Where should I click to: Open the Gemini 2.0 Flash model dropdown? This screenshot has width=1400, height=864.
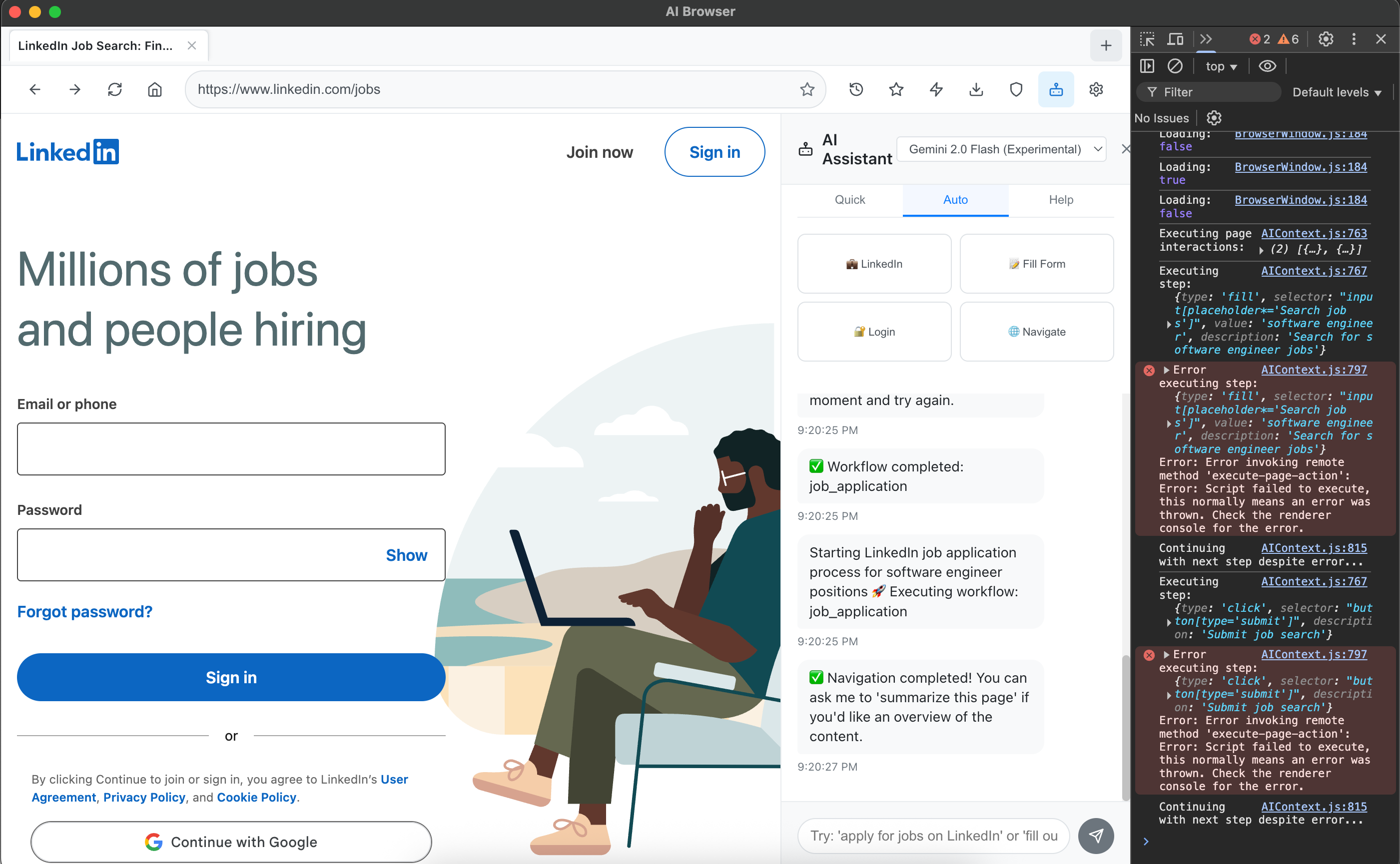1001,149
